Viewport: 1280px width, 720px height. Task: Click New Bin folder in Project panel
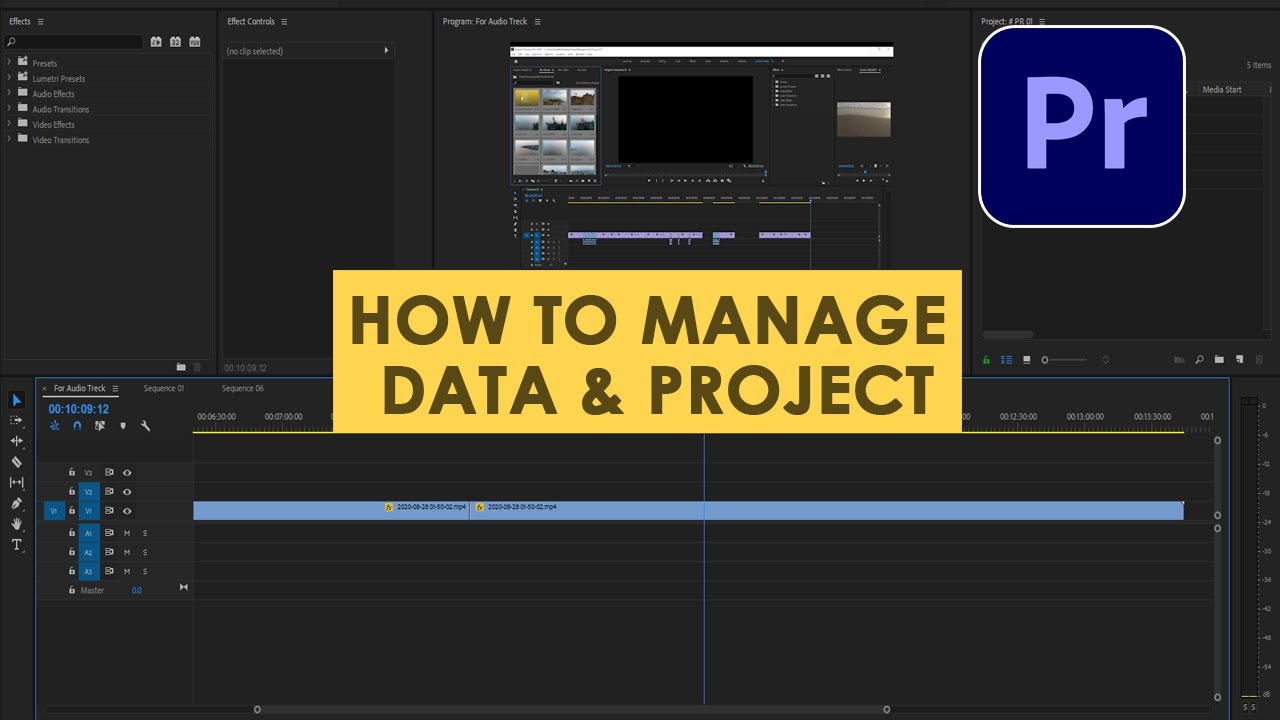point(1219,360)
